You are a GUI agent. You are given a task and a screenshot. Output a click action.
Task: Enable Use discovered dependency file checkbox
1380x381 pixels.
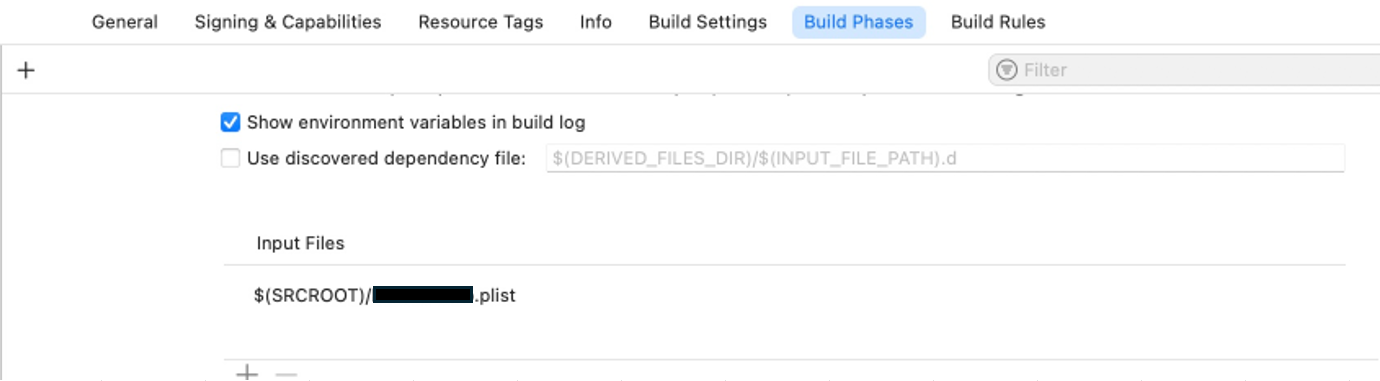pos(230,158)
